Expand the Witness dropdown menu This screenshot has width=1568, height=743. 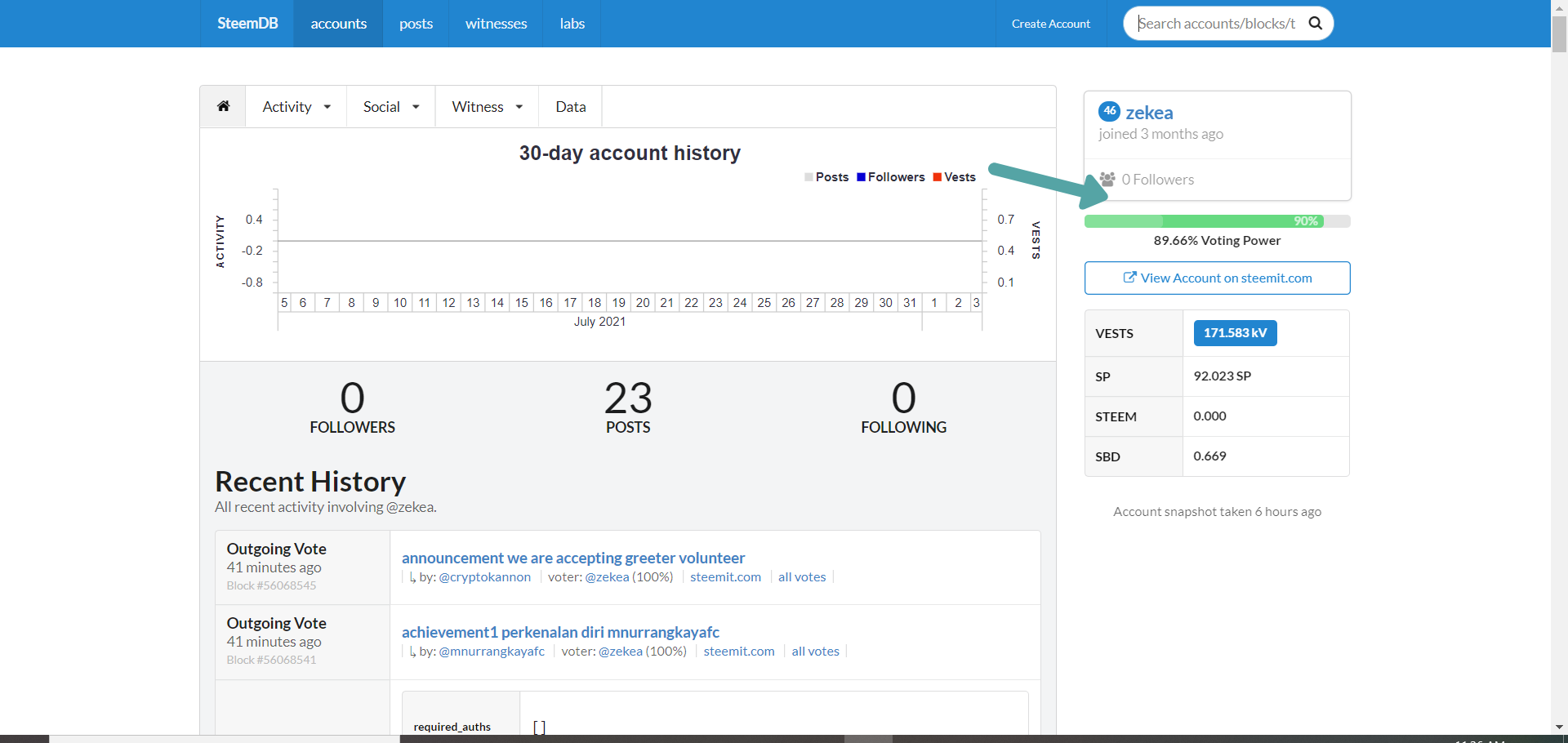pyautogui.click(x=487, y=106)
